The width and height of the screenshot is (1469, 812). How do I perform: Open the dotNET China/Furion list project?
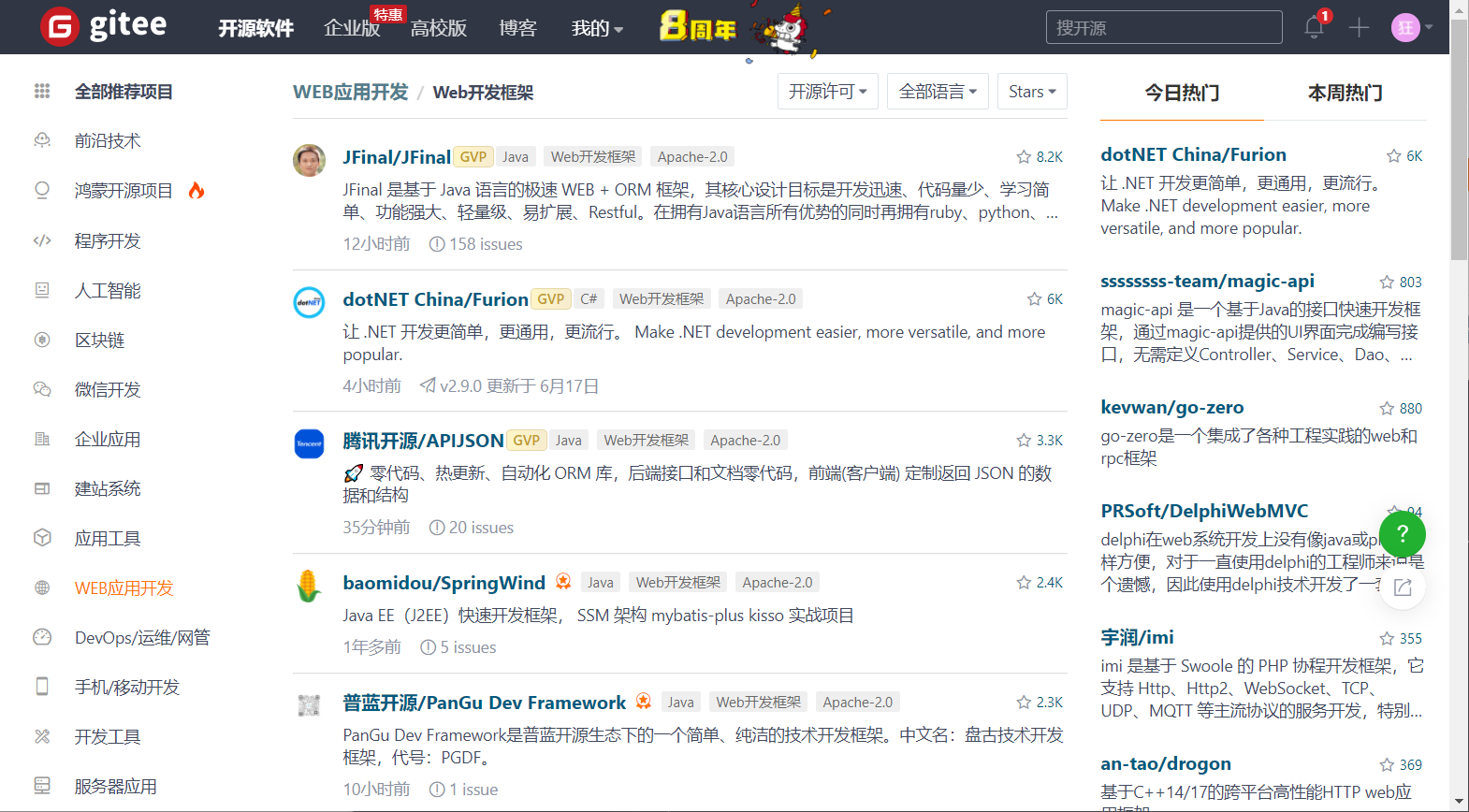pyautogui.click(x=435, y=299)
